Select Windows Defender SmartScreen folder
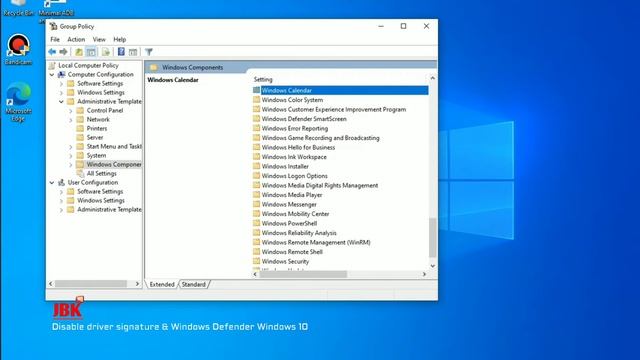 304,119
